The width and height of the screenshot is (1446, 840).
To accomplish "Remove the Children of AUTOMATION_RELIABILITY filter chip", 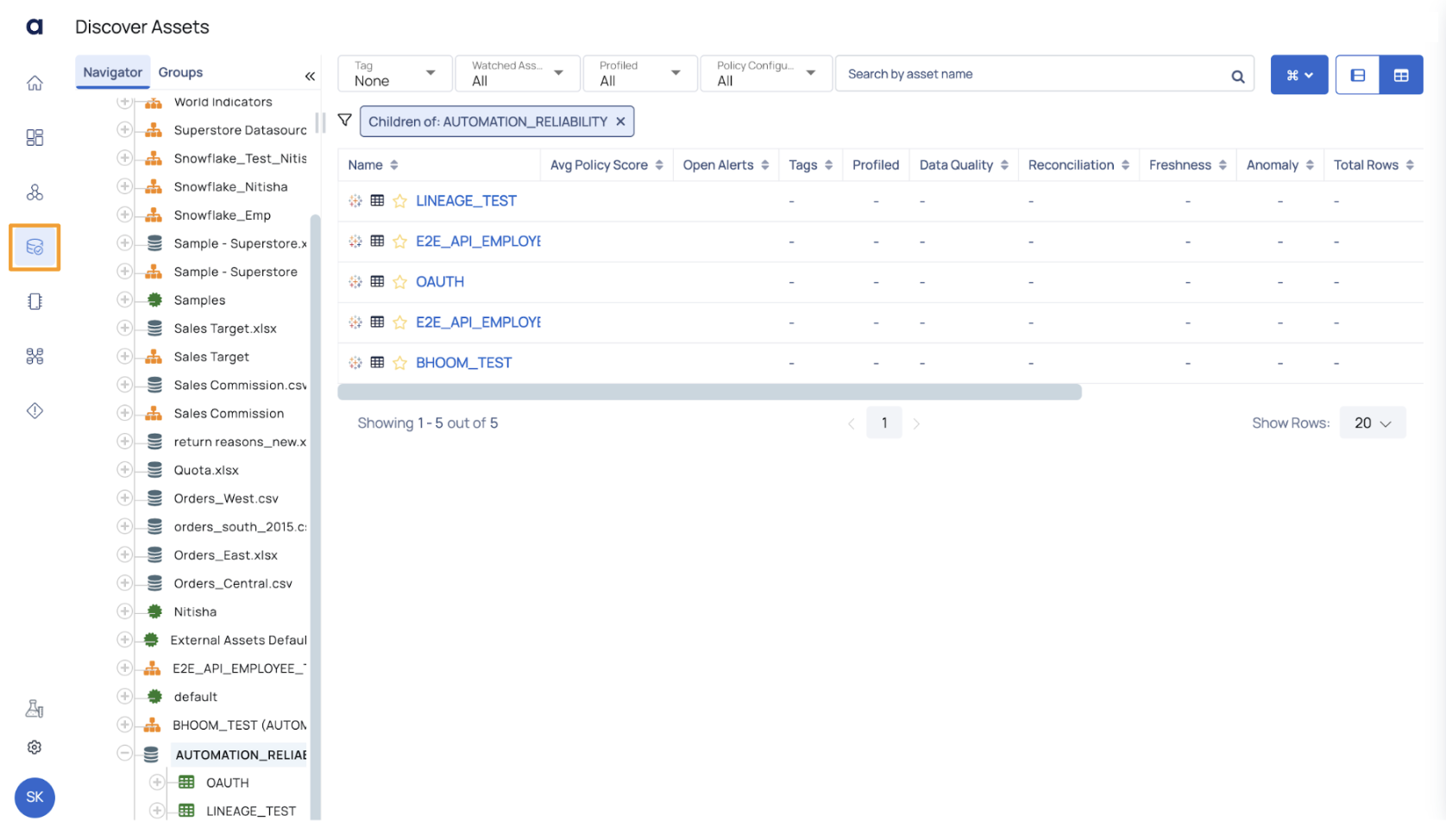I will click(x=620, y=122).
